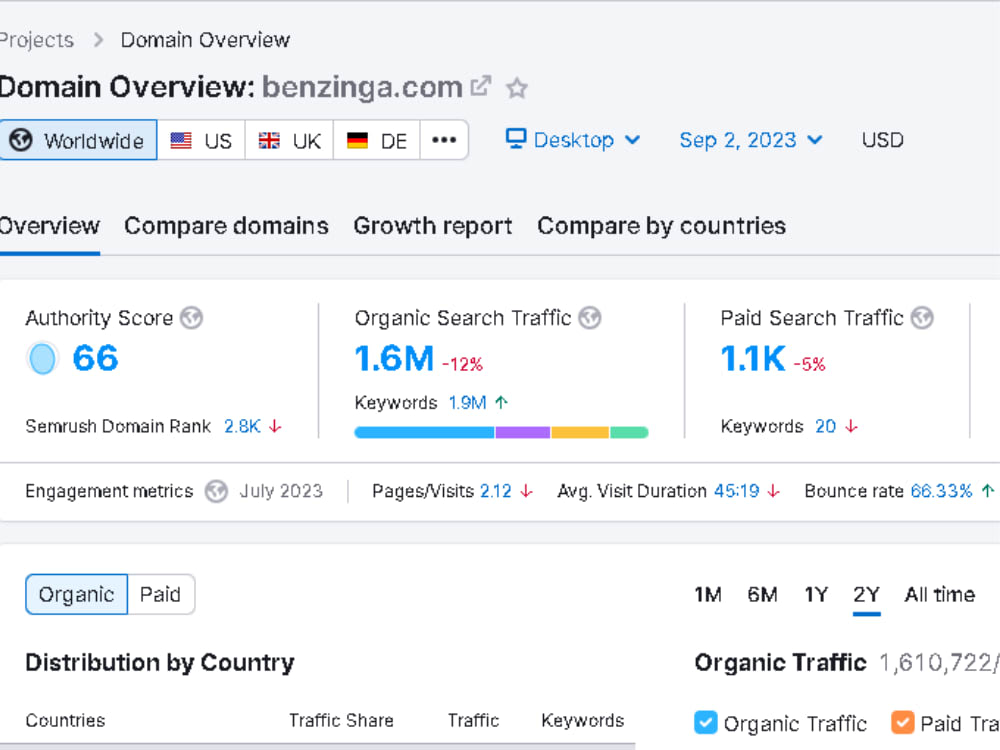This screenshot has height=750, width=1000.
Task: Open the Growth report tab
Action: tap(433, 226)
